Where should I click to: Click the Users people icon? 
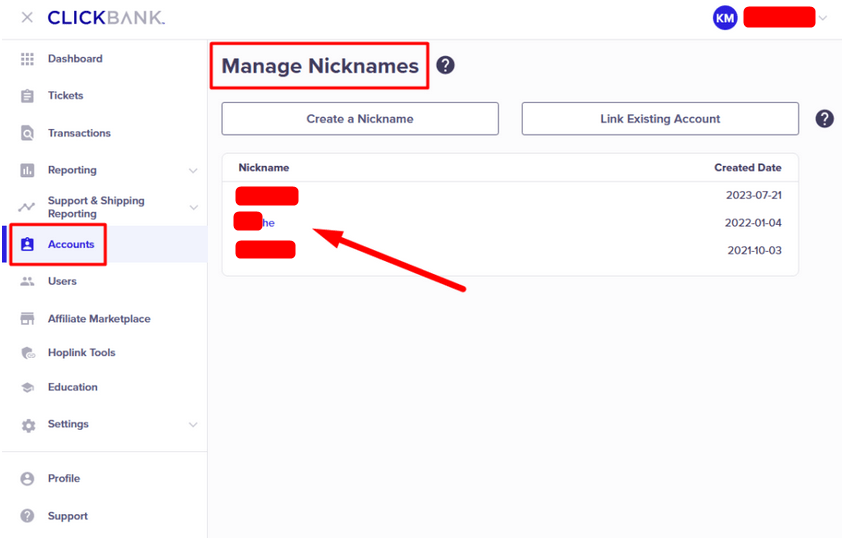27,281
